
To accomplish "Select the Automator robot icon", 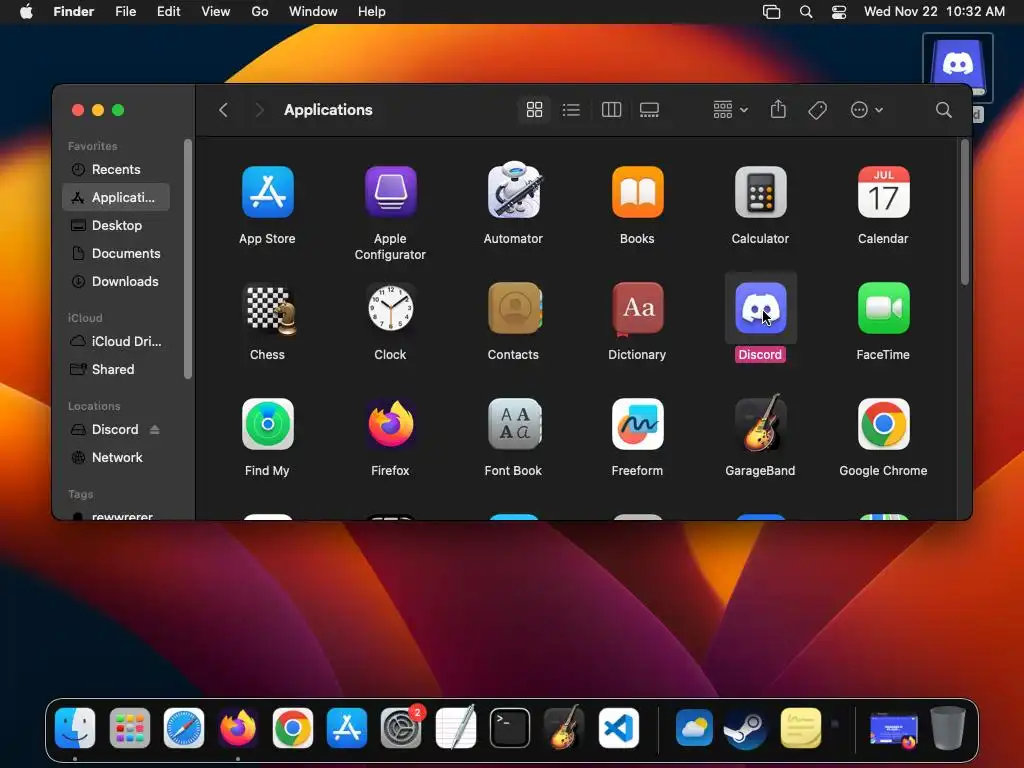I will click(514, 190).
